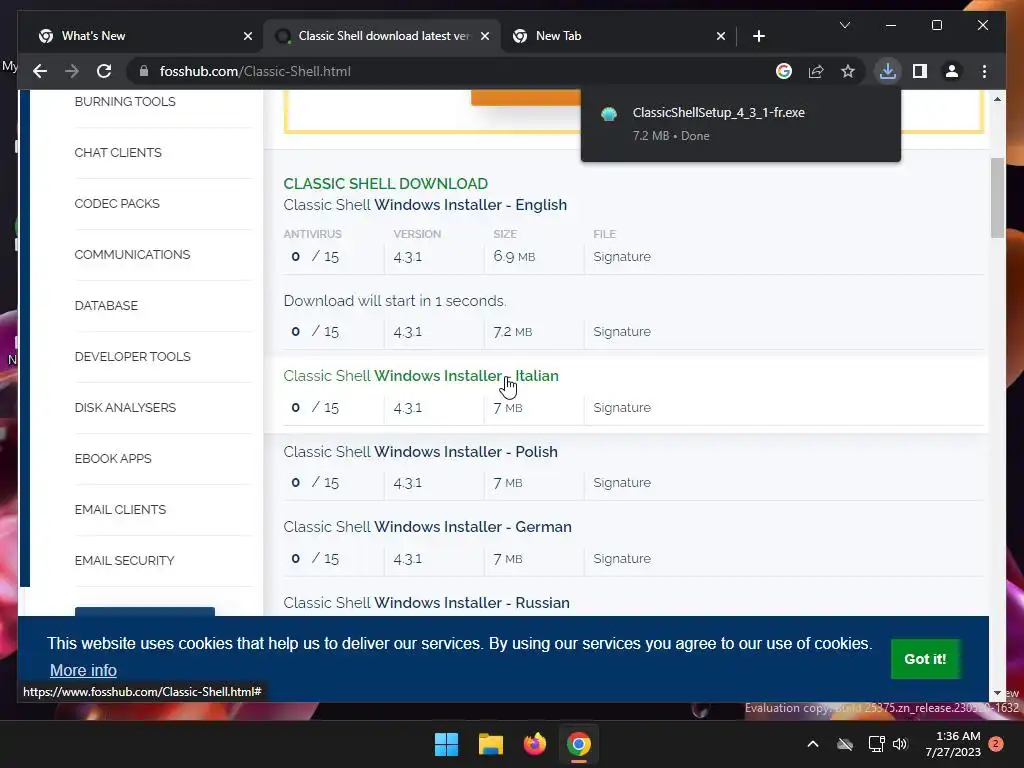
Task: Open notification center badge
Action: (996, 744)
